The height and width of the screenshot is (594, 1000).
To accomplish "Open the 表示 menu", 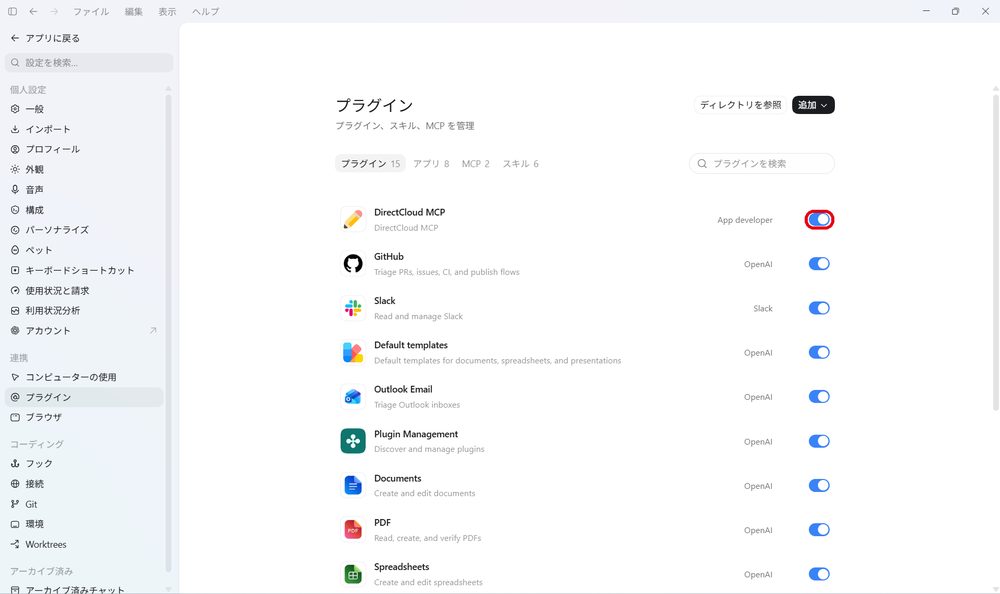I will click(167, 11).
